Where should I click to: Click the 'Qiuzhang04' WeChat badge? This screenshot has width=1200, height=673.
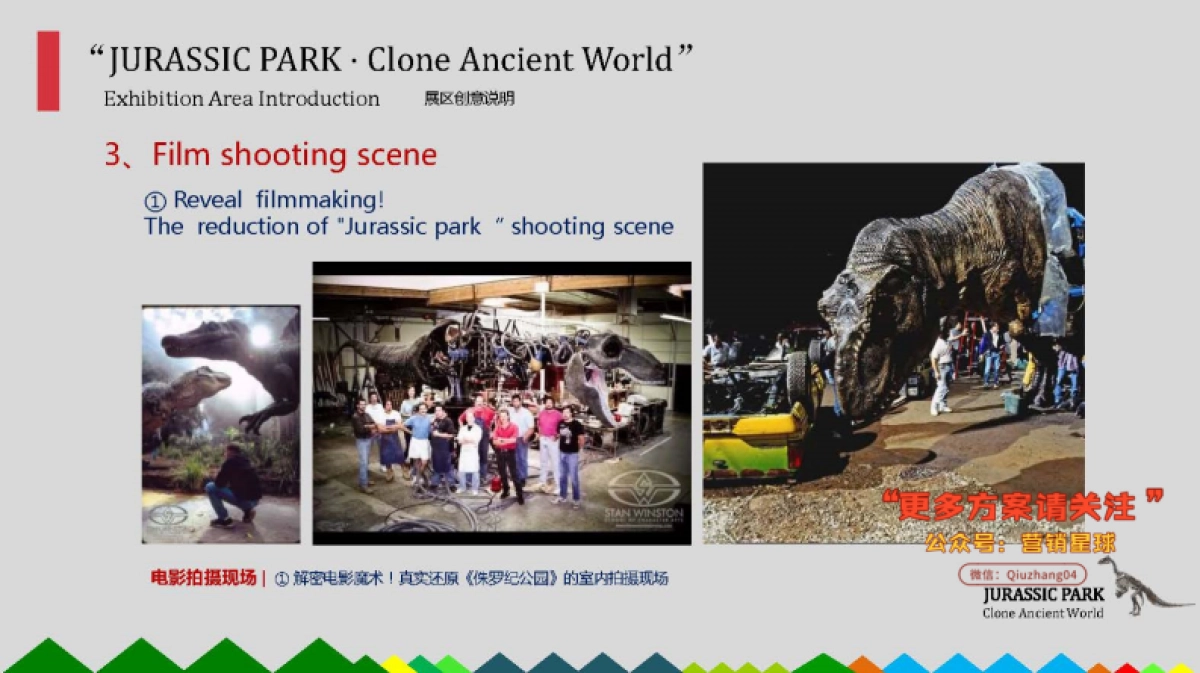(1022, 575)
